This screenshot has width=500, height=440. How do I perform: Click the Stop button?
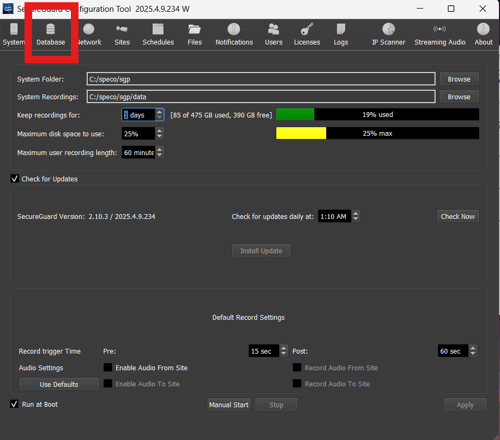coord(276,405)
